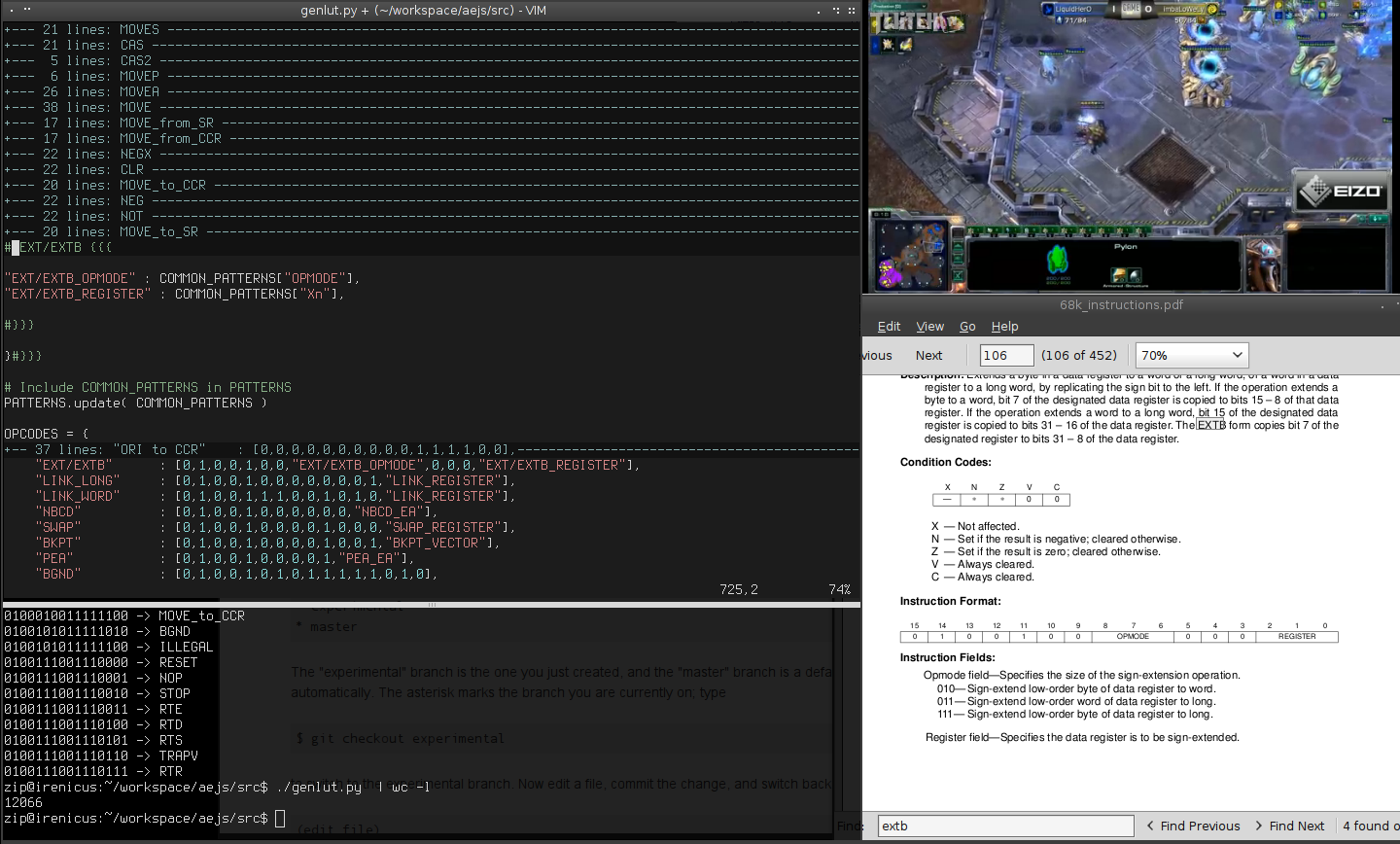Click the terminal output line MOVE_to_CCR
Screen dimensions: 1400x844
[x=124, y=615]
